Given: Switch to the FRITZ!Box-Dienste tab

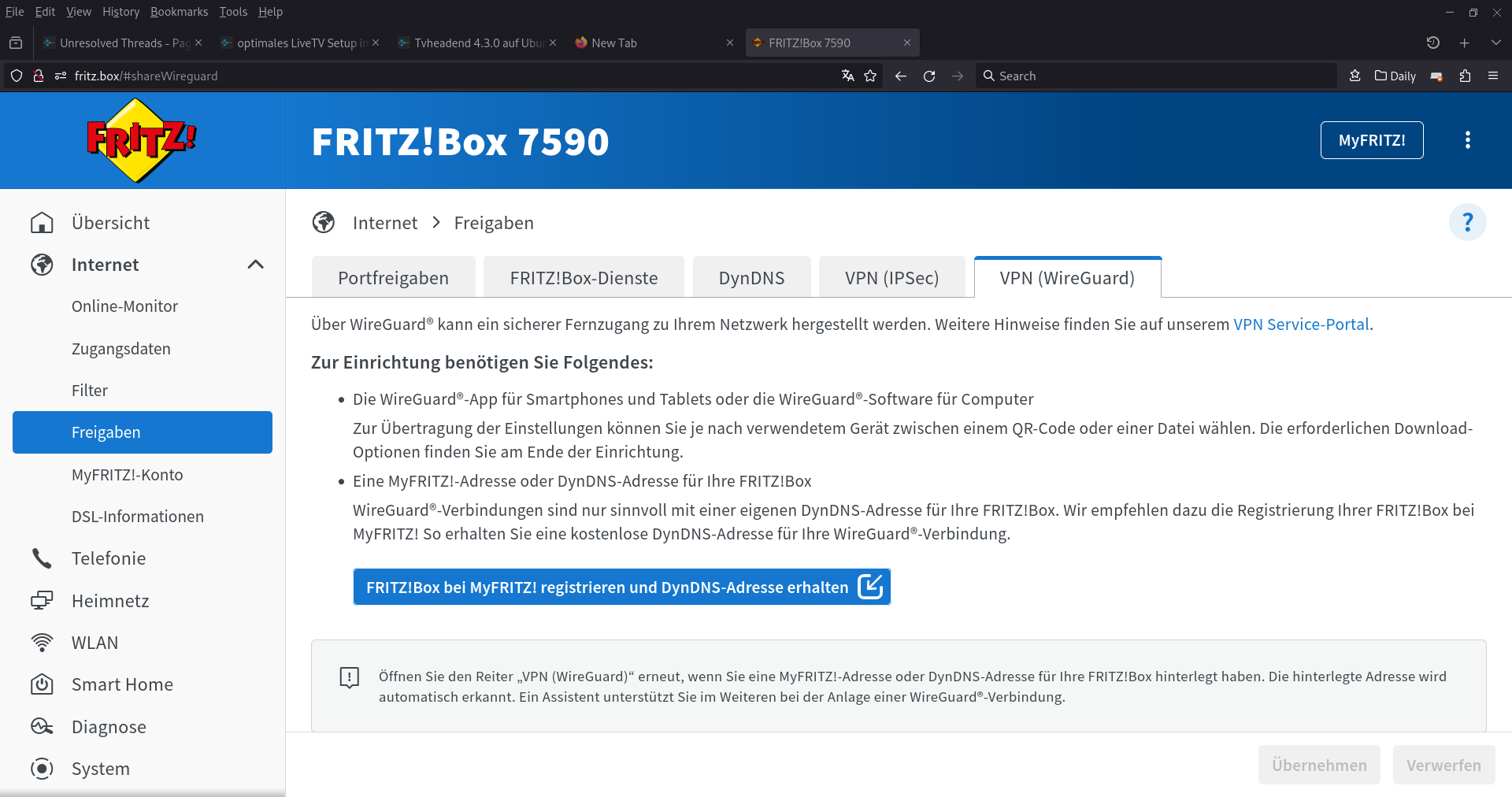Looking at the screenshot, I should pos(584,277).
